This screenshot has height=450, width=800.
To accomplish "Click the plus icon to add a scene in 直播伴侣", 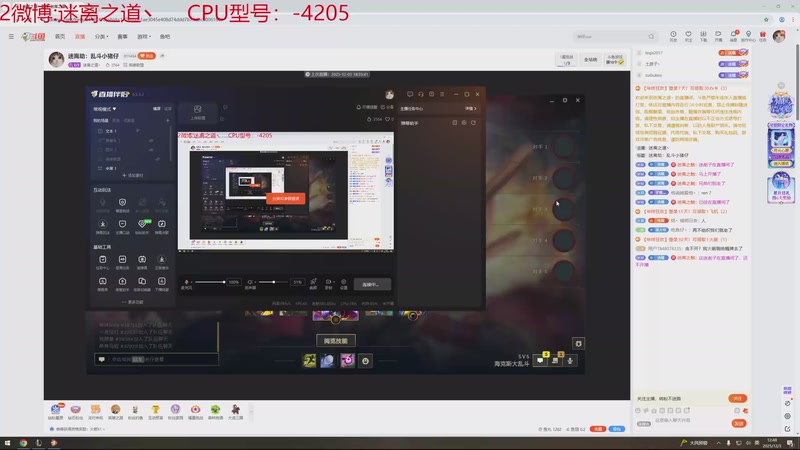I will 167,120.
